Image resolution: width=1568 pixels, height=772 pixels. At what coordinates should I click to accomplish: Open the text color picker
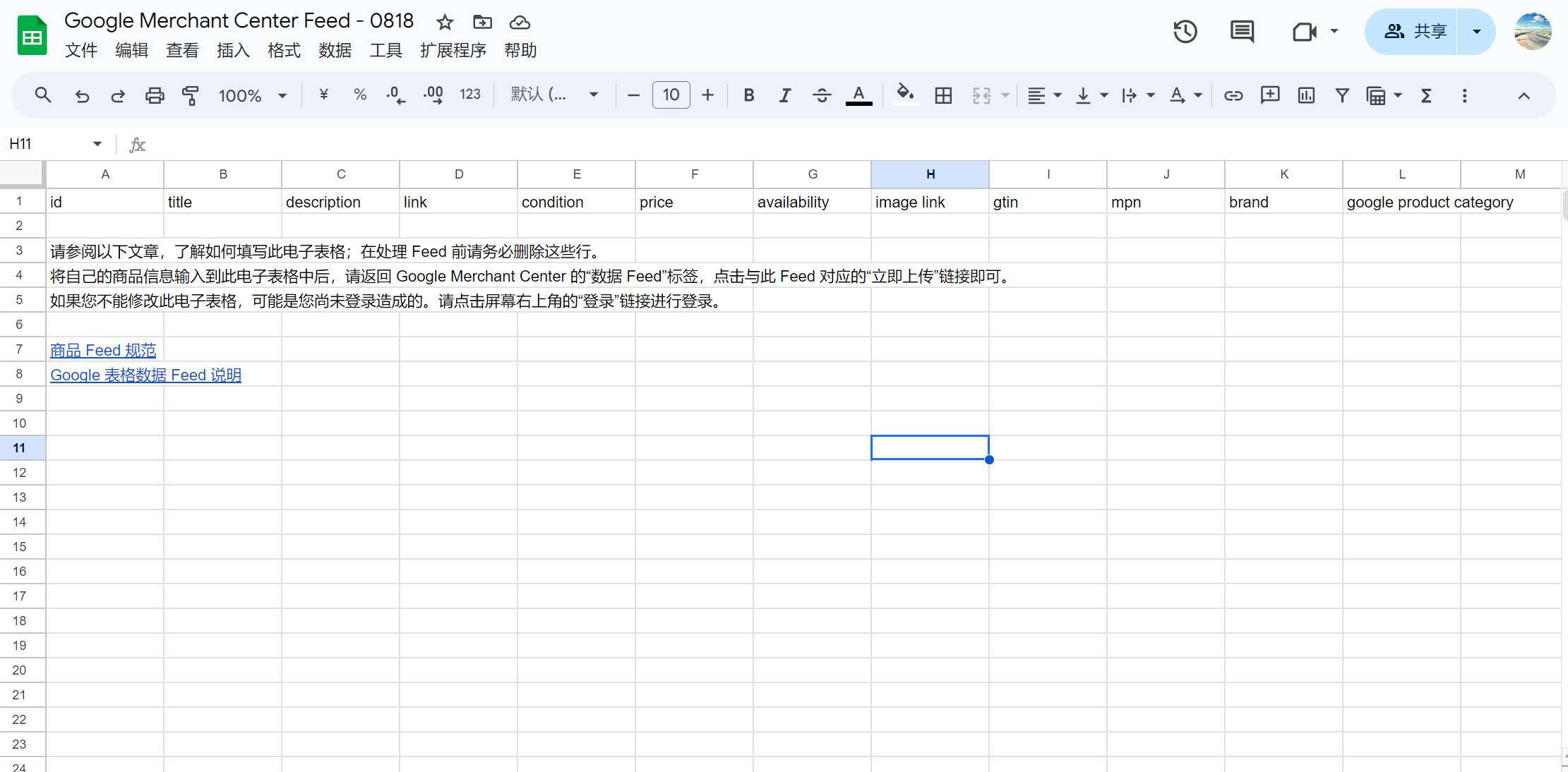coord(858,95)
